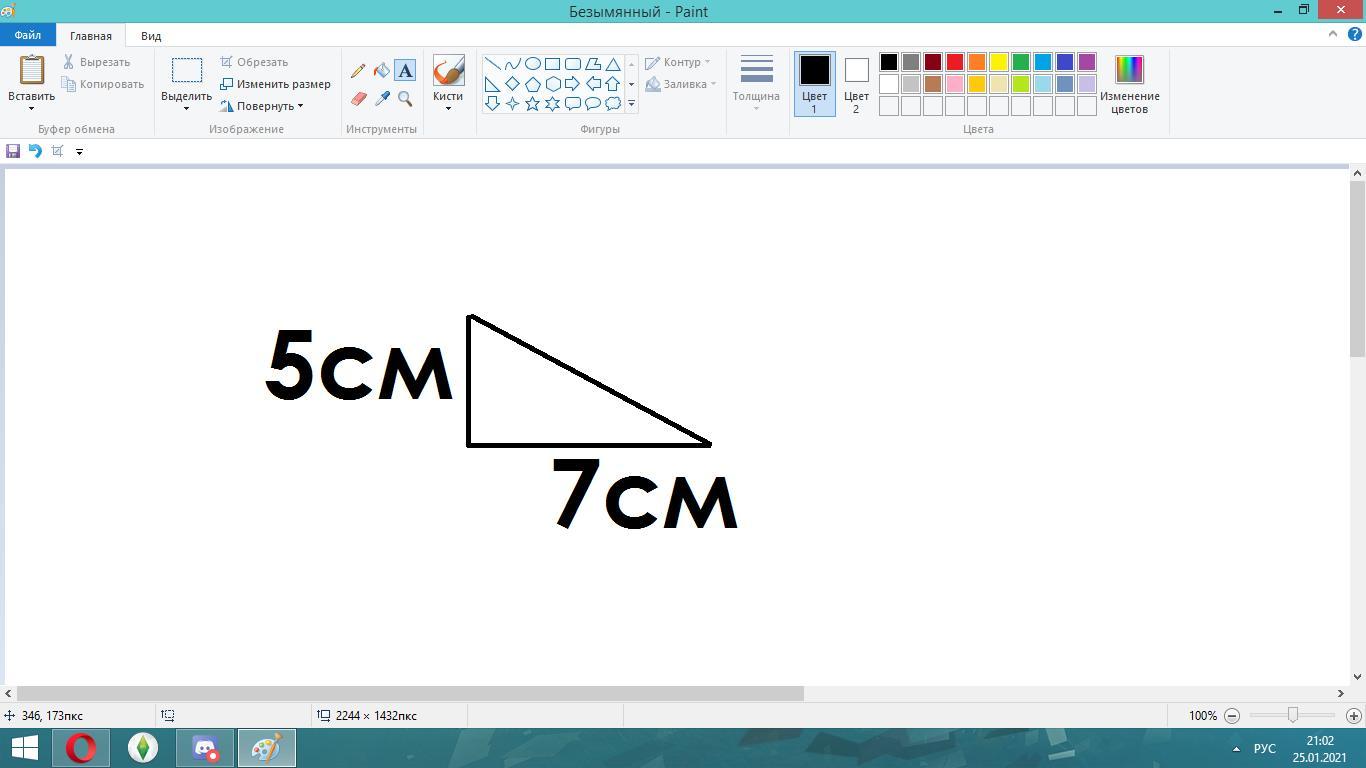Select the Triangle shape
1366x768 pixels.
tap(613, 64)
